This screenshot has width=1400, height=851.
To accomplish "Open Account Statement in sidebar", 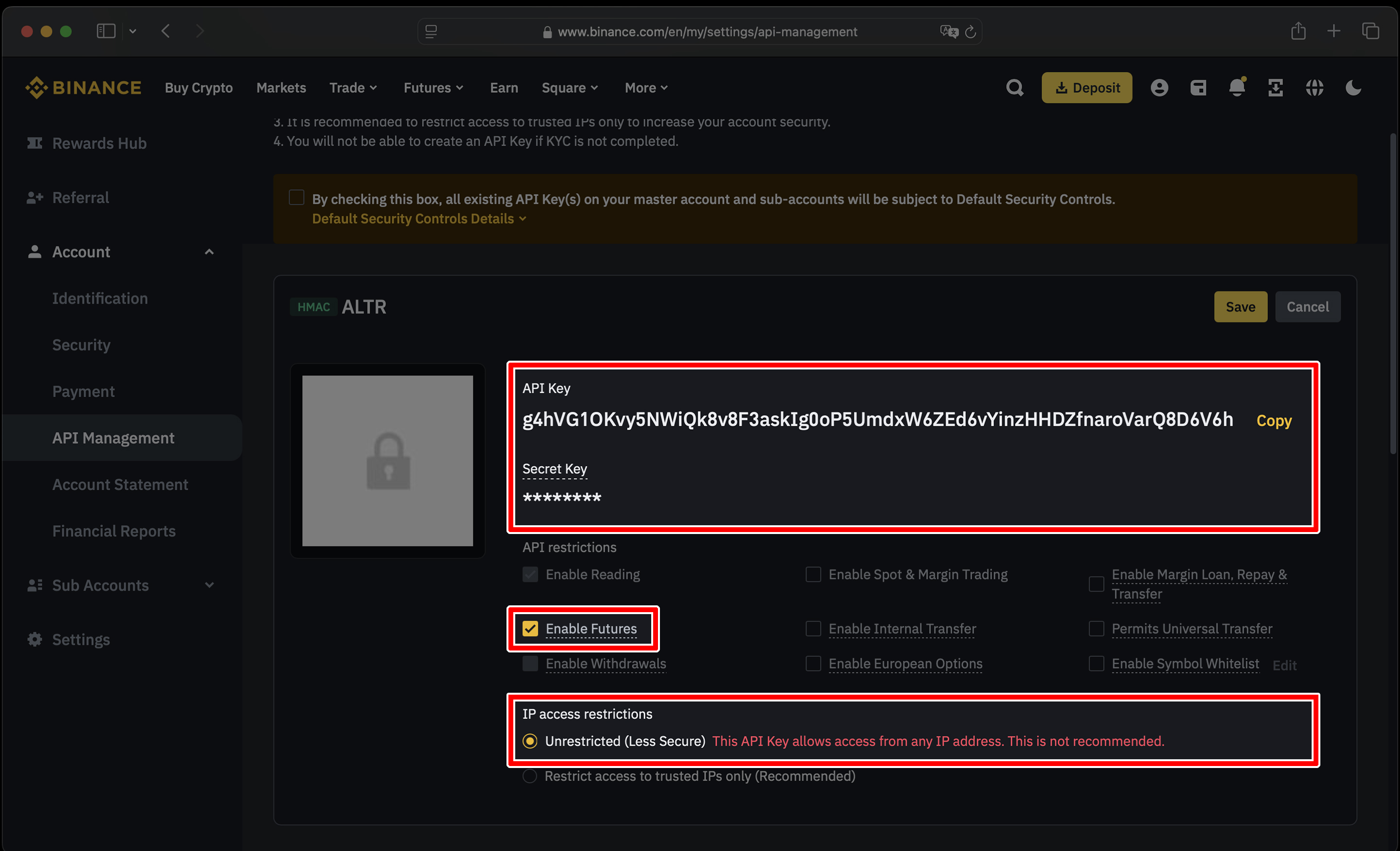I will click(x=120, y=484).
